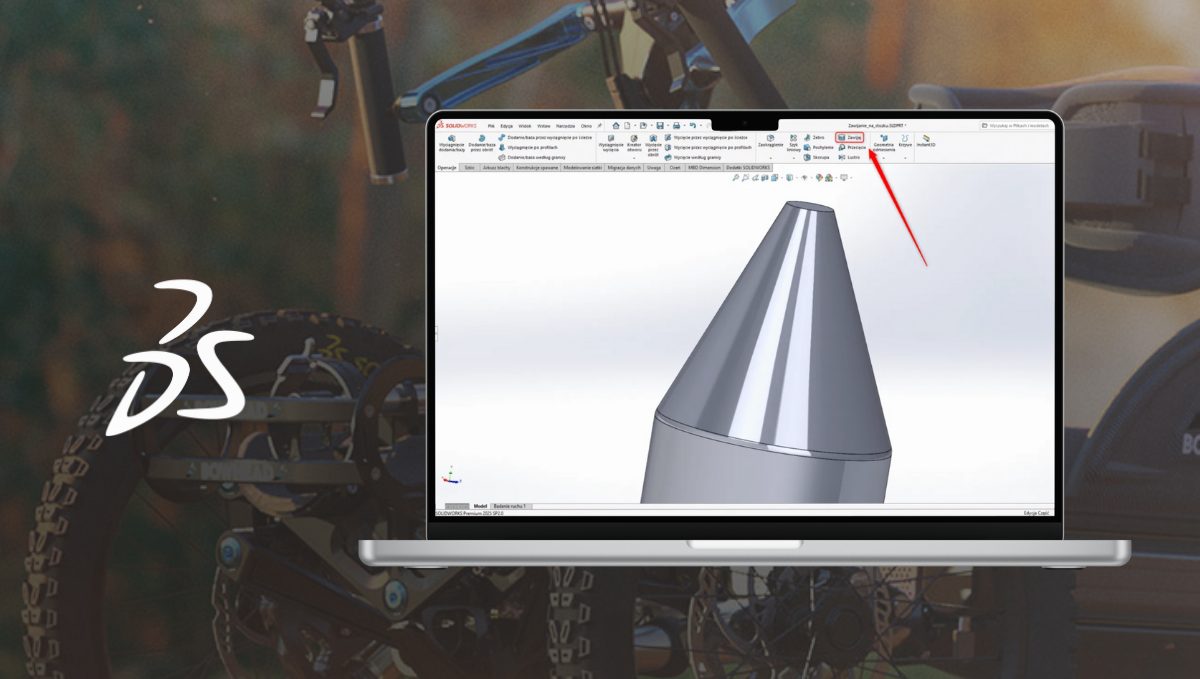Click the Zaokrąglenie tool
1200x679 pixels.
tap(770, 140)
